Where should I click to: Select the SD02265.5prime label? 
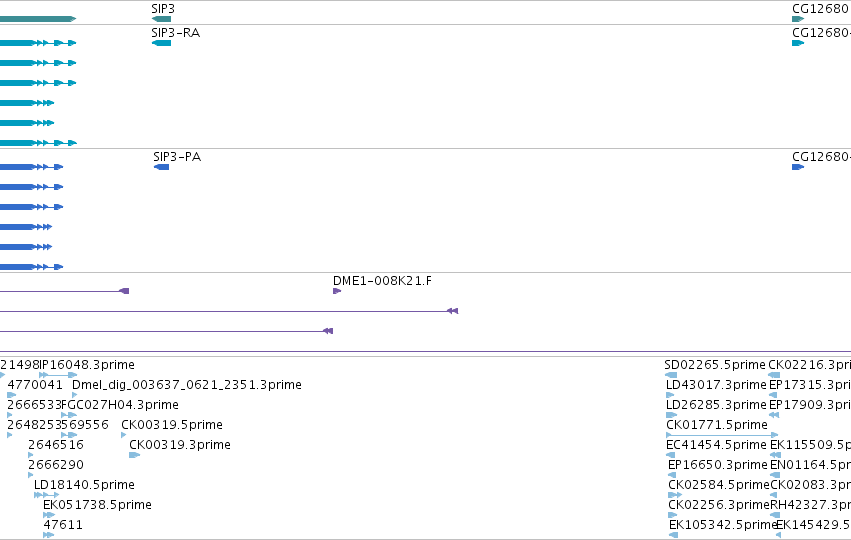click(715, 365)
